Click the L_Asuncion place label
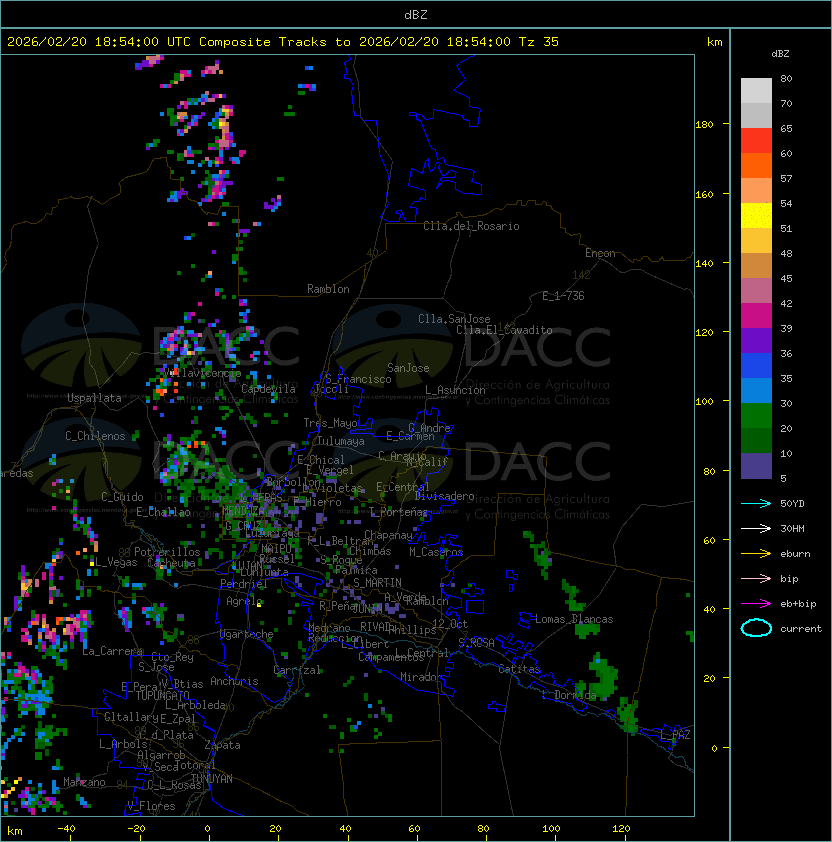The height and width of the screenshot is (842, 832). pyautogui.click(x=455, y=390)
